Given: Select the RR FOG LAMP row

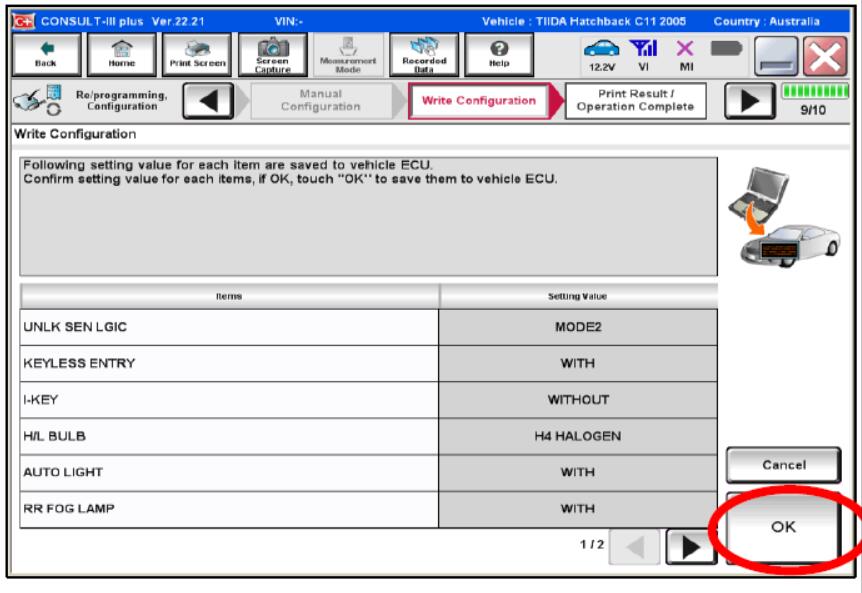Looking at the screenshot, I should 368,508.
